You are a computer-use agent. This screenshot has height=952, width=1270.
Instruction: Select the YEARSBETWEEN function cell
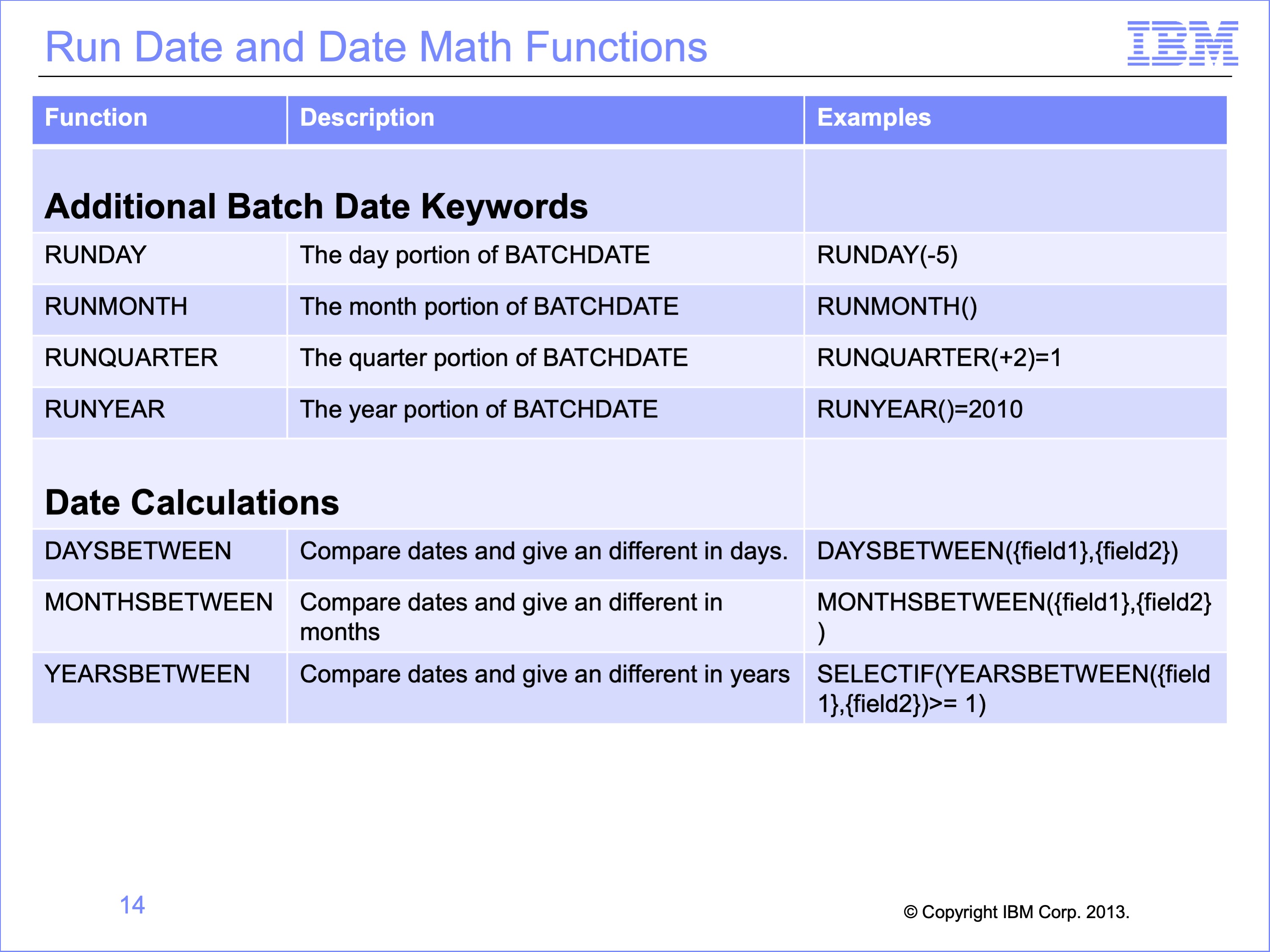[160, 688]
